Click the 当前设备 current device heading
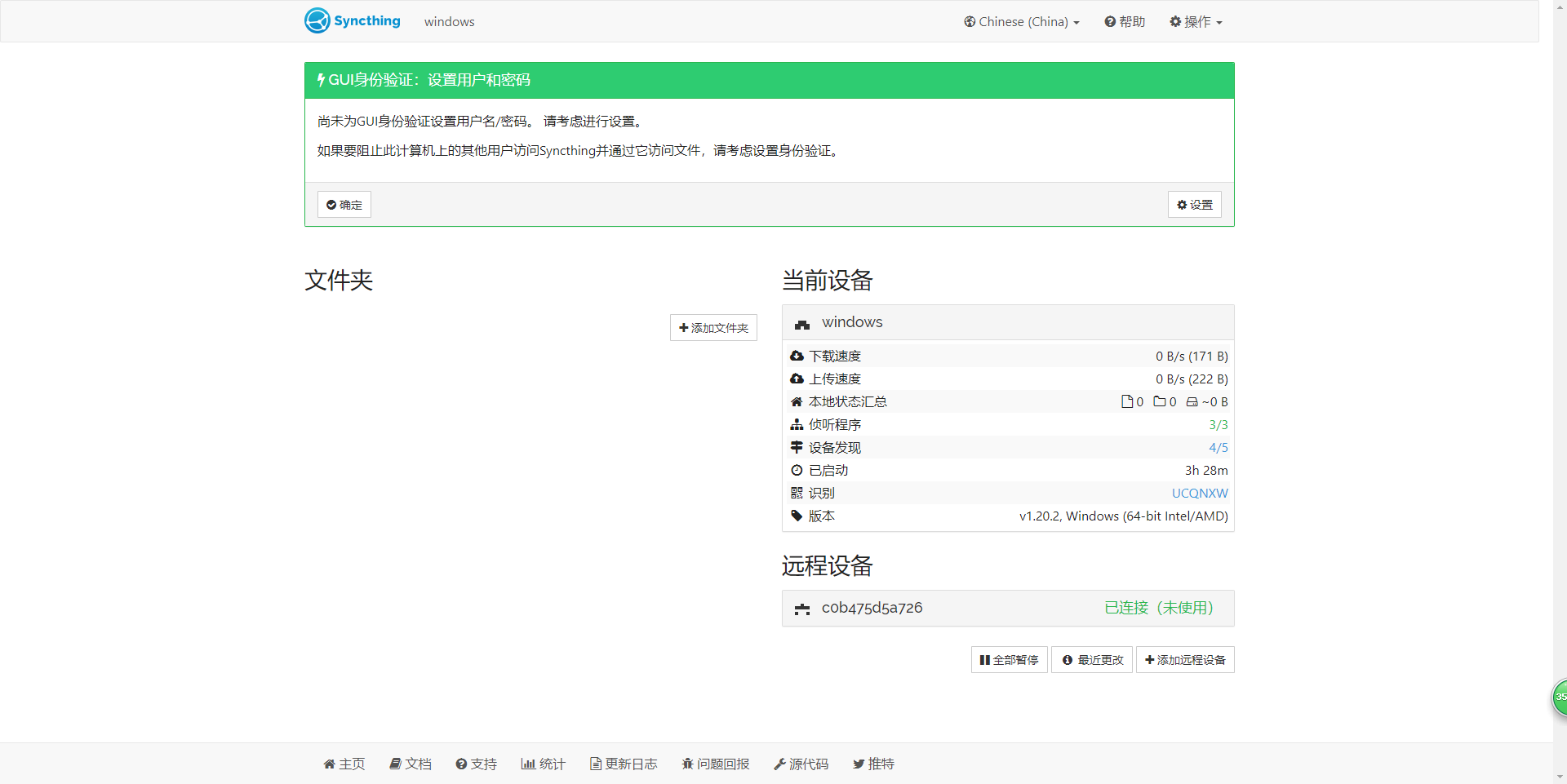The image size is (1567, 784). click(828, 280)
